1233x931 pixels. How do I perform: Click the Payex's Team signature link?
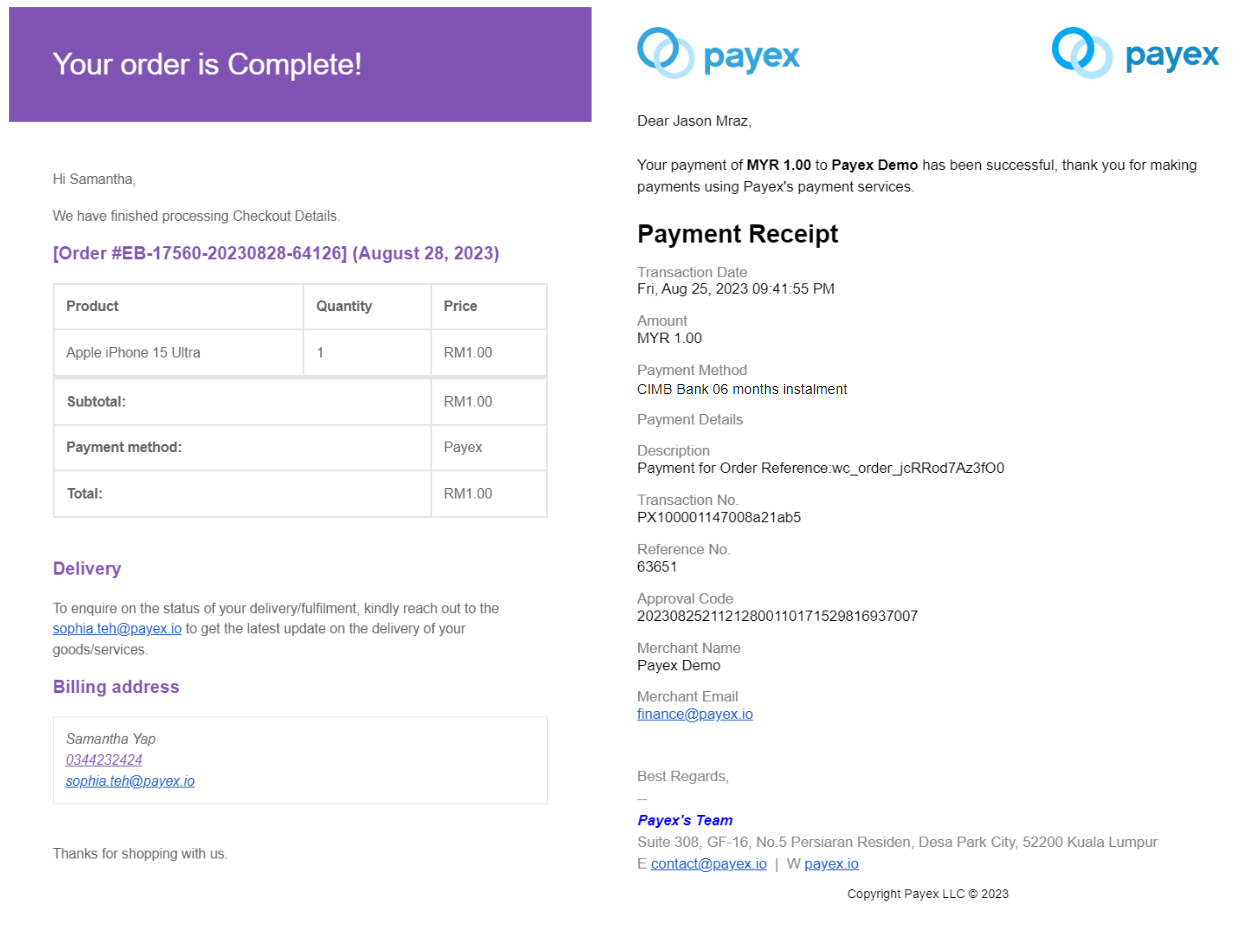(x=685, y=820)
